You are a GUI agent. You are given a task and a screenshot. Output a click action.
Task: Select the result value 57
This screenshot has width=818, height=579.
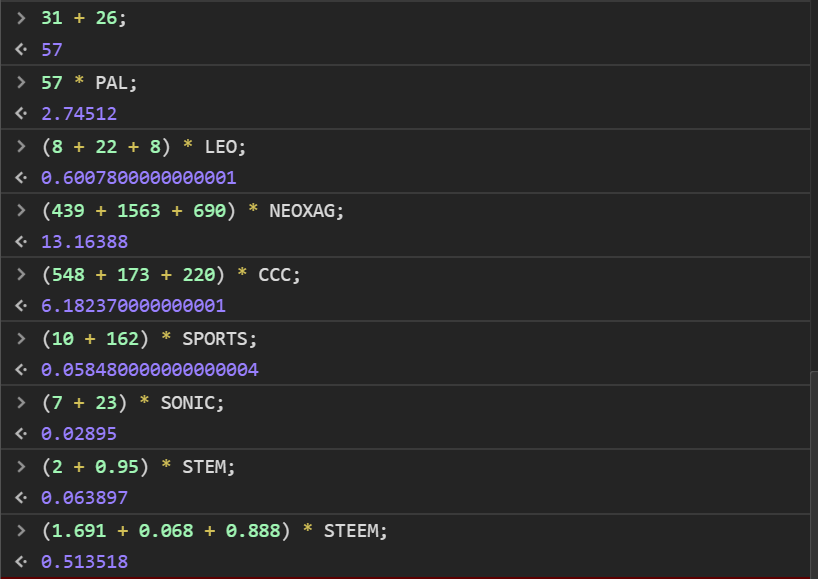point(52,50)
